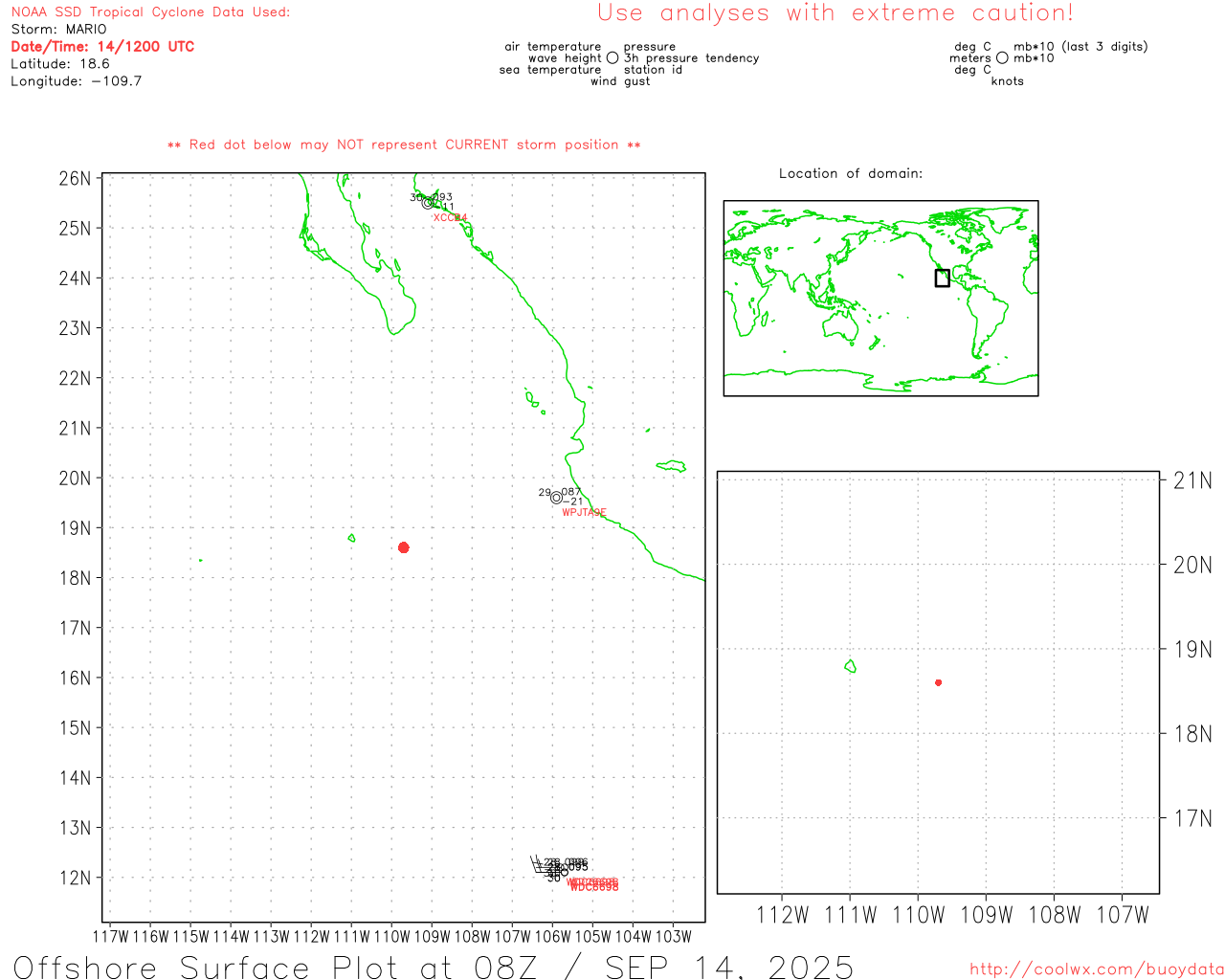Click the 'Latitude: 18.6' text
Viewport: 1225px width, 980px height.
(x=60, y=64)
